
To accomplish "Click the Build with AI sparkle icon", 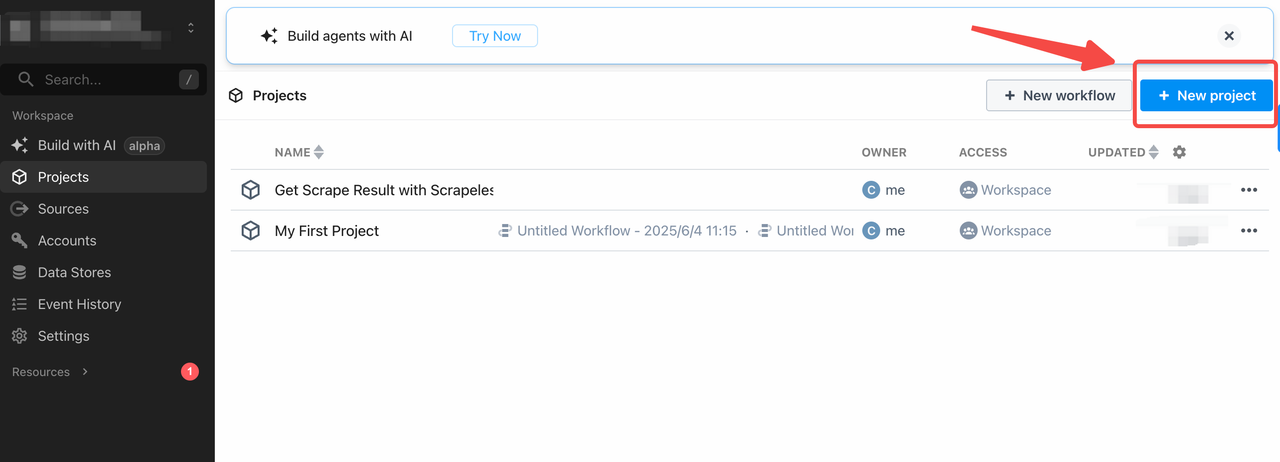I will [x=19, y=145].
